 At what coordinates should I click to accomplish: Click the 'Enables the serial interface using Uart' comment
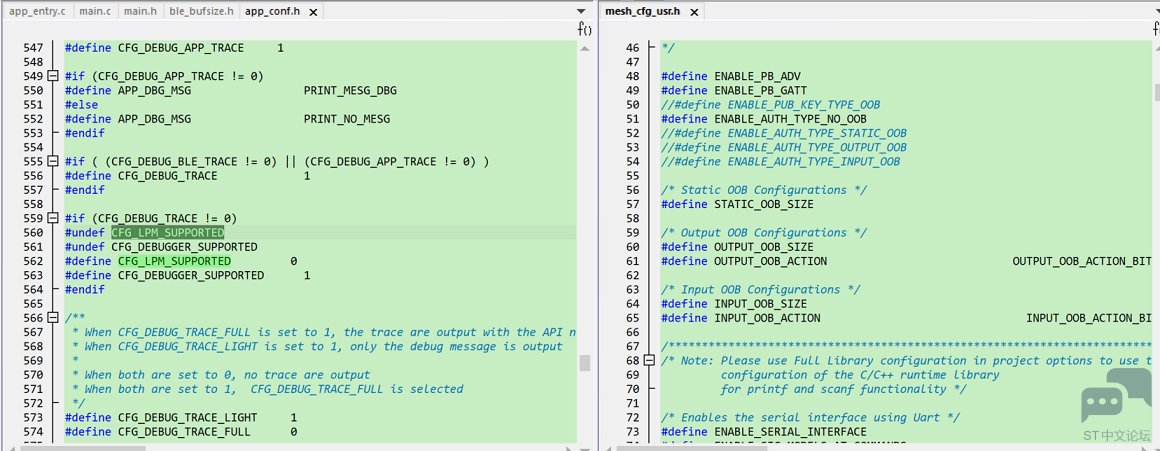point(811,418)
